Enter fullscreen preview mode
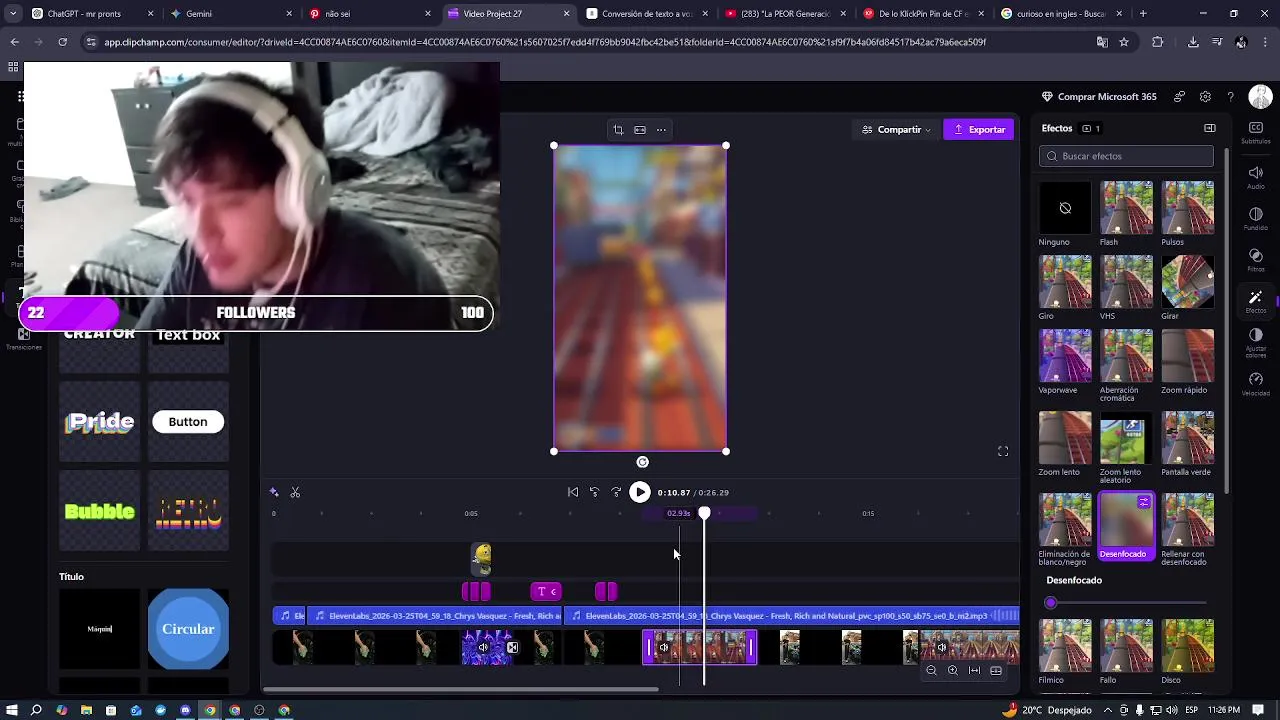The height and width of the screenshot is (720, 1280). (1003, 451)
